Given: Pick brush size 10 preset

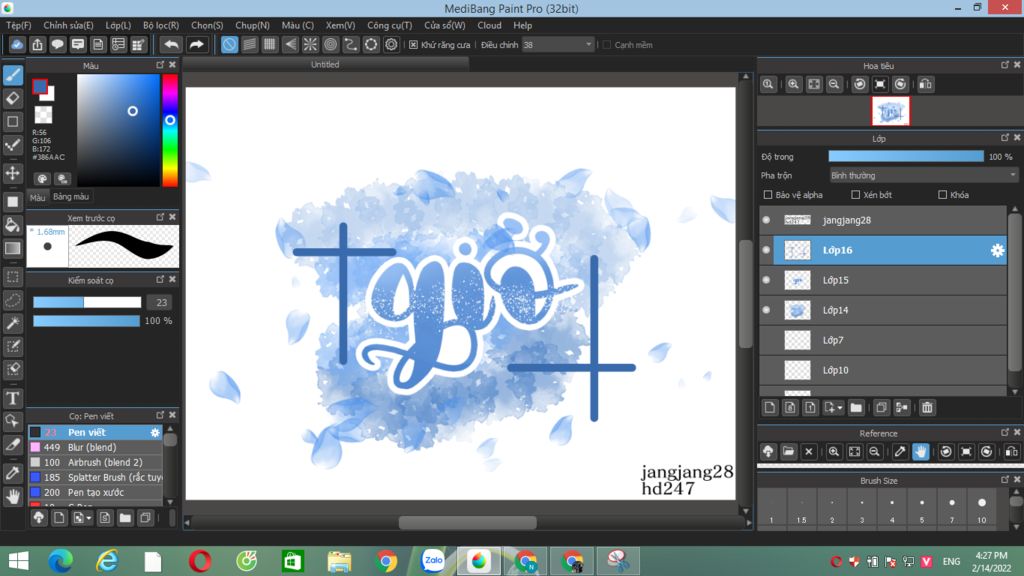Looking at the screenshot, I should coord(982,508).
